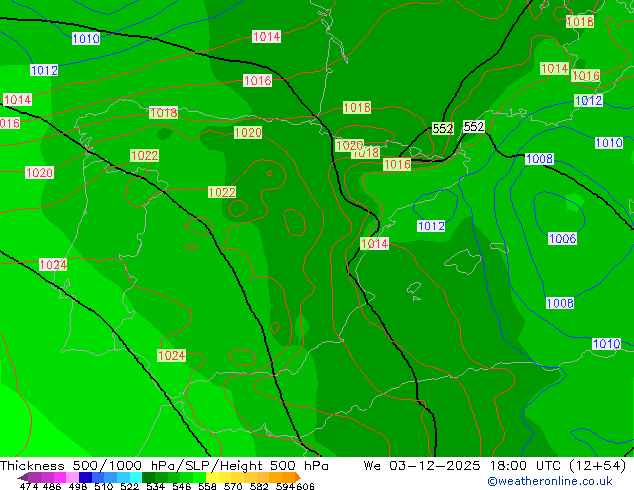Click the yellow legend swatch above 558

point(212,477)
